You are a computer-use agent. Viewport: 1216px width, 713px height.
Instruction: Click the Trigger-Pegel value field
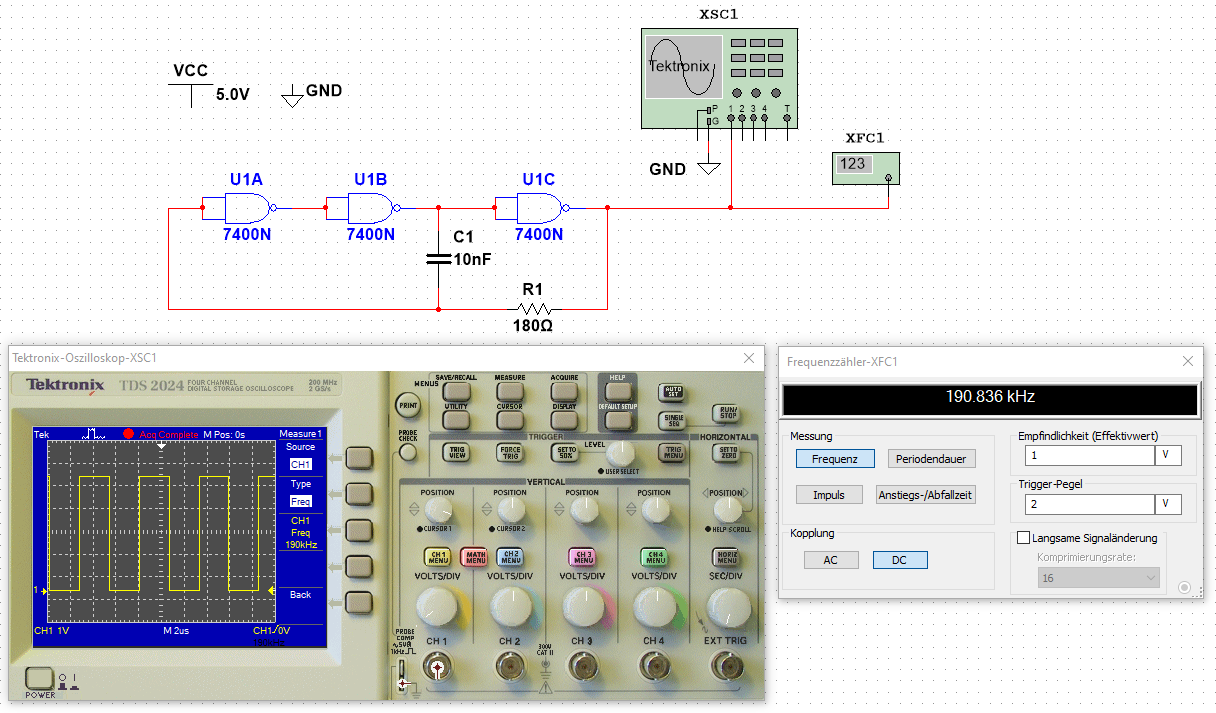pyautogui.click(x=1090, y=504)
